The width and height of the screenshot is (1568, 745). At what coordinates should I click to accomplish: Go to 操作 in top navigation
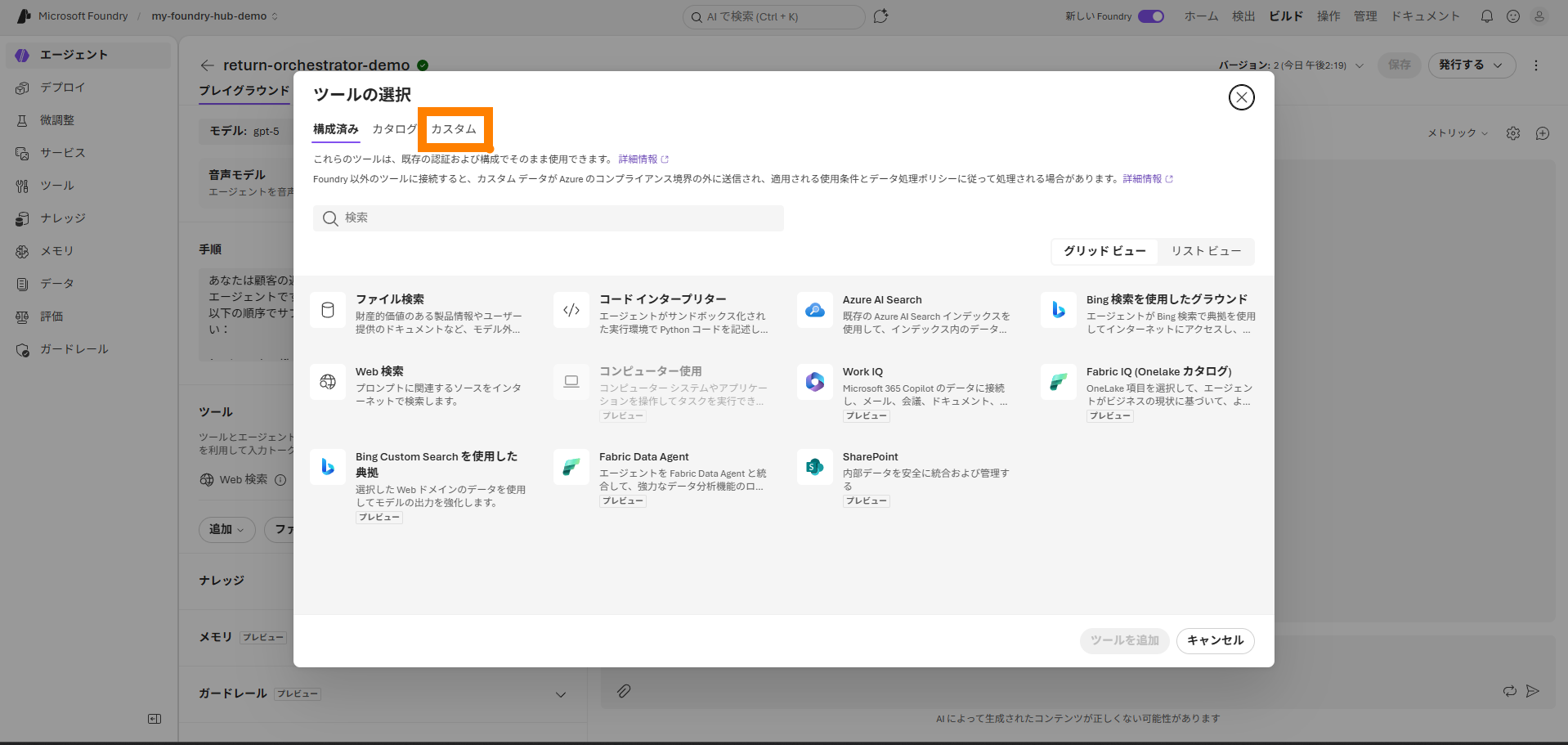pos(1328,16)
